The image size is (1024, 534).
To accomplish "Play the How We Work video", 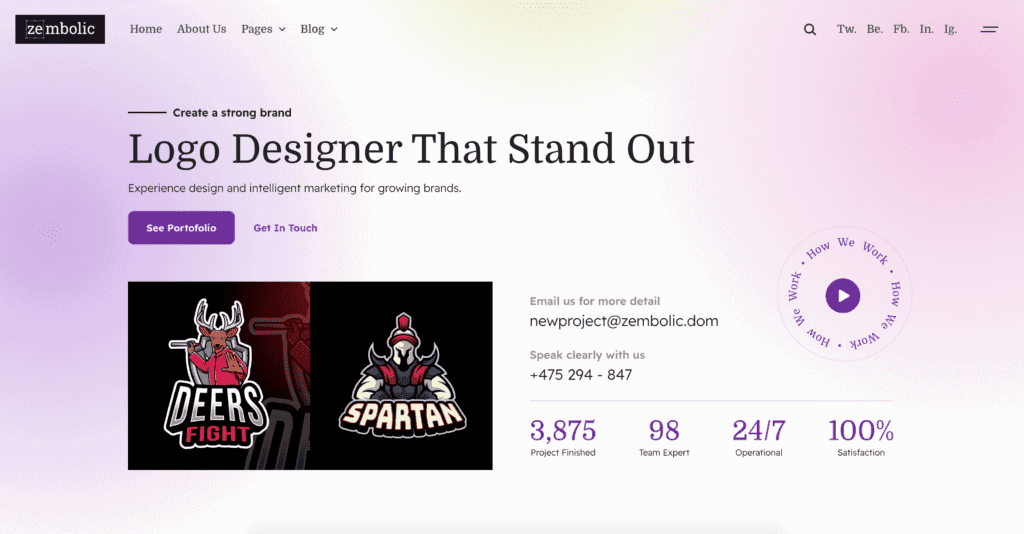I will tap(842, 296).
